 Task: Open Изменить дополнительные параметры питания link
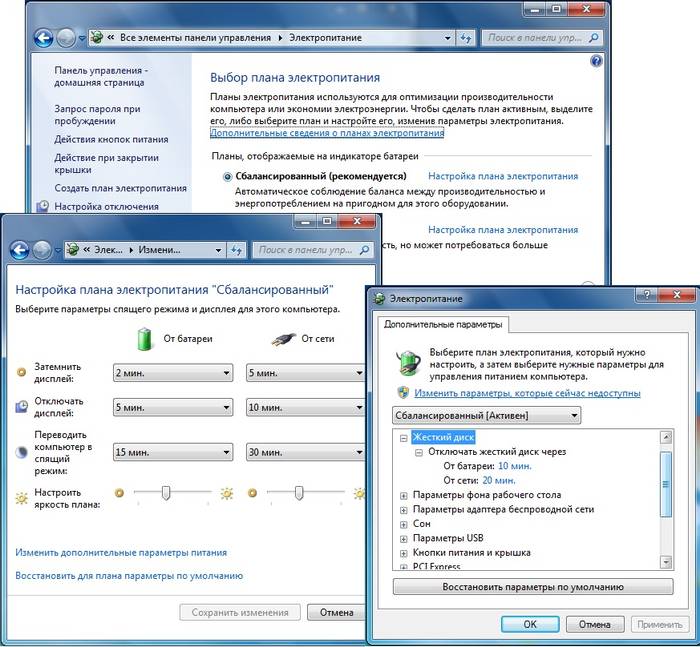(x=121, y=552)
